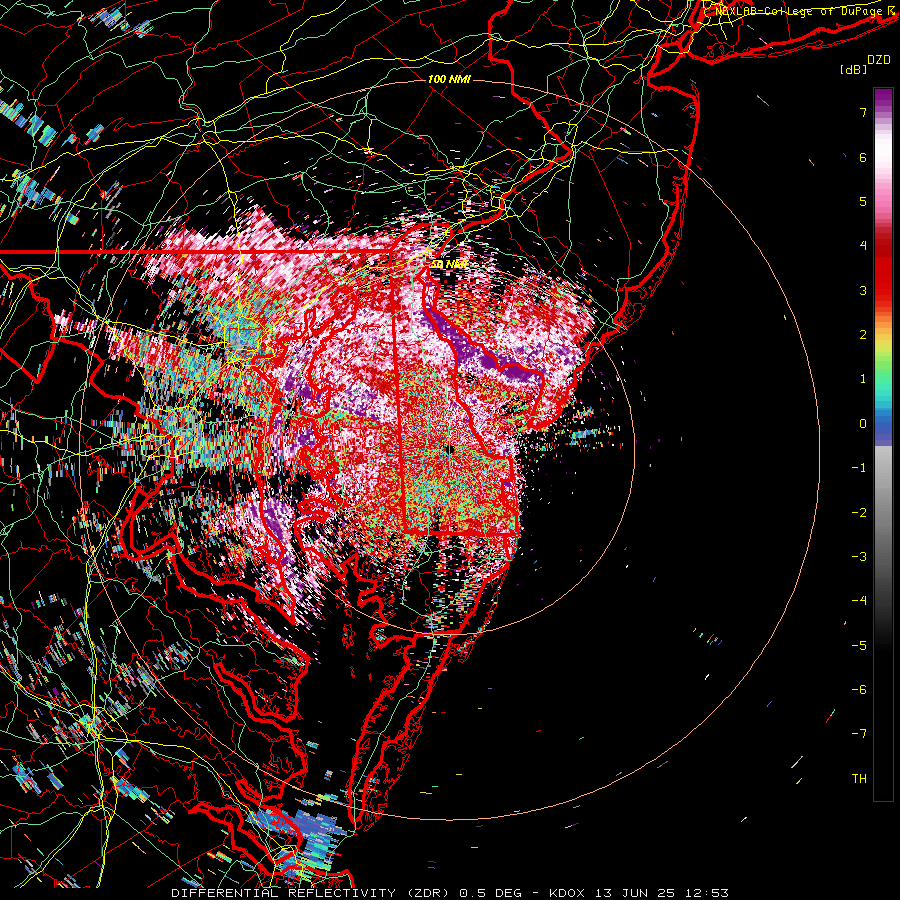Click the "-6" value on the color scale
Viewport: 900px width, 900px height.
tap(859, 690)
